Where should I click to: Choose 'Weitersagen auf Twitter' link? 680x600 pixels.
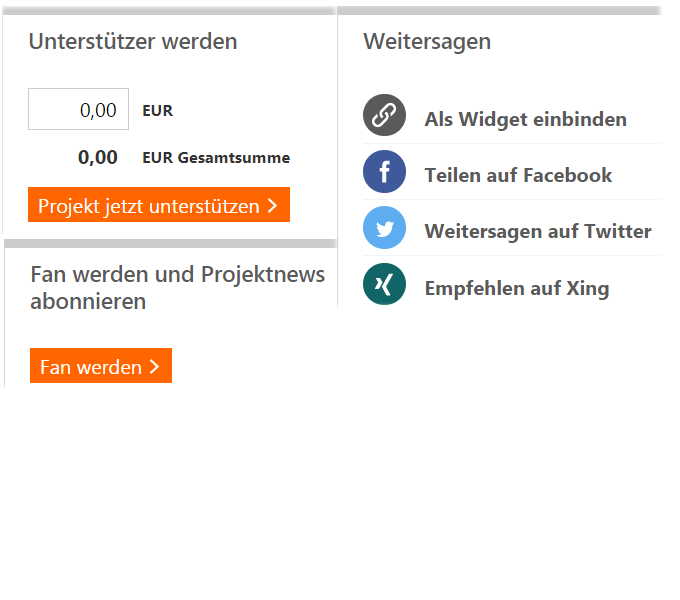coord(538,231)
